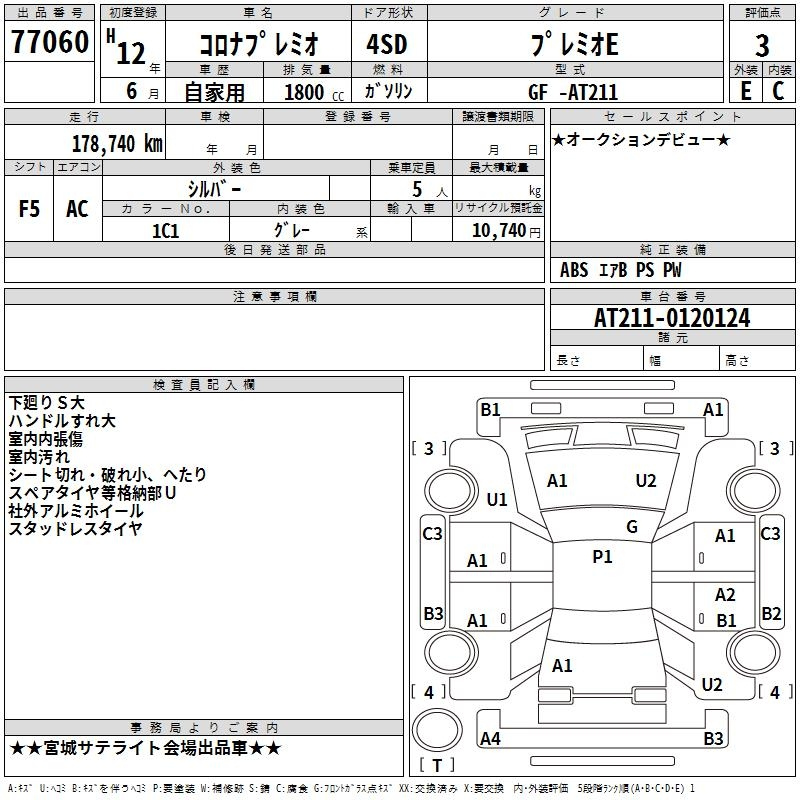Image resolution: width=800 pixels, height=800 pixels.
Task: Click the G mark on the windshield
Action: (632, 527)
